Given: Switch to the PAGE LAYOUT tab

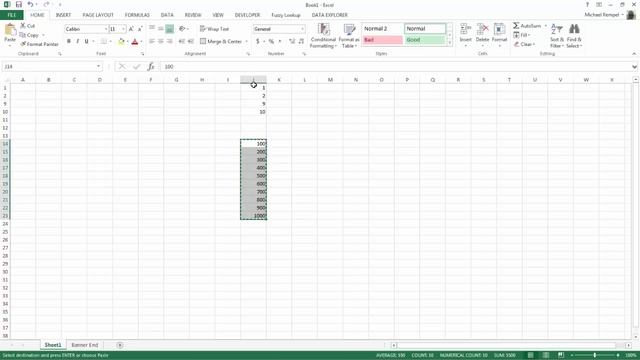Looking at the screenshot, I should tap(98, 15).
